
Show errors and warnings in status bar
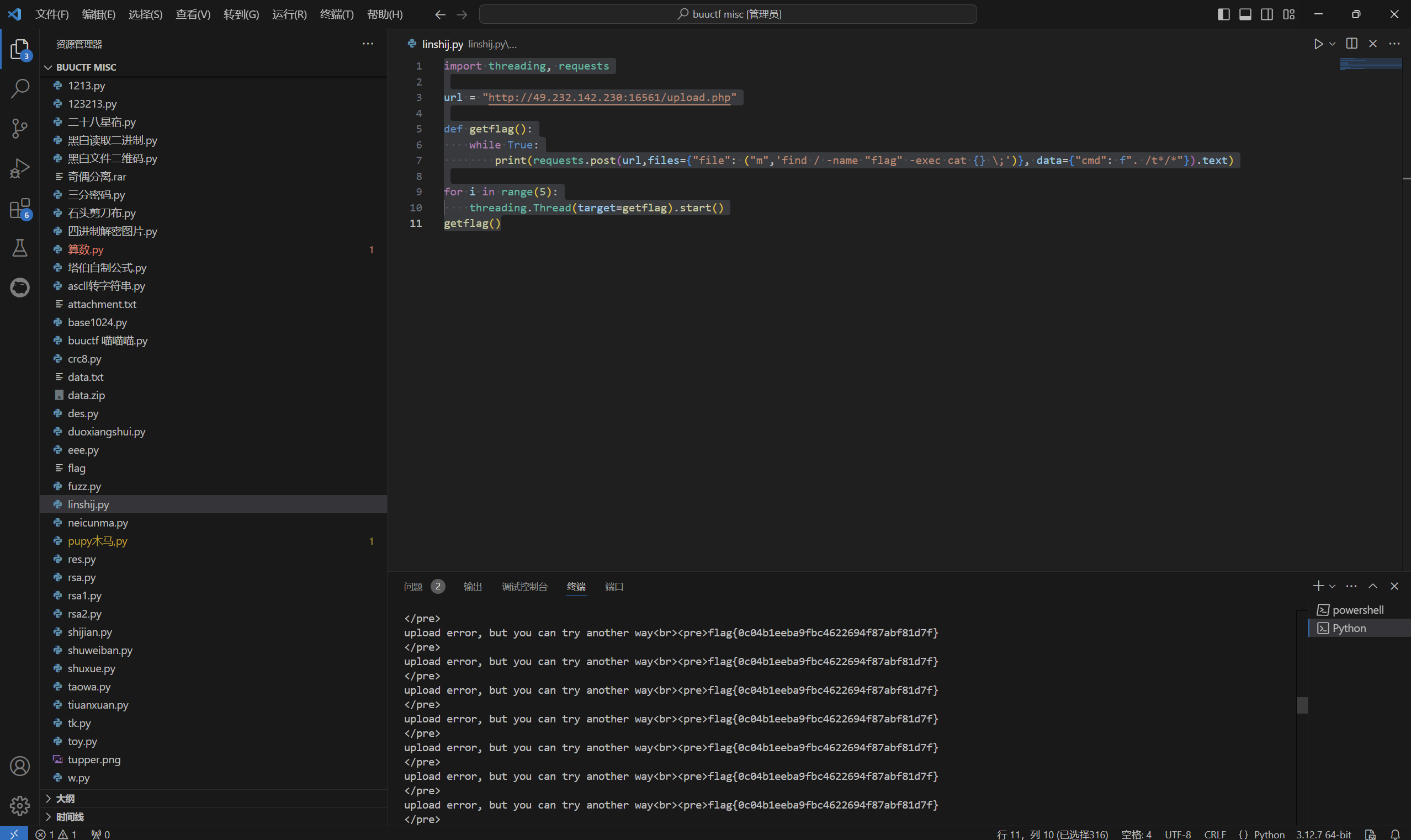56,834
